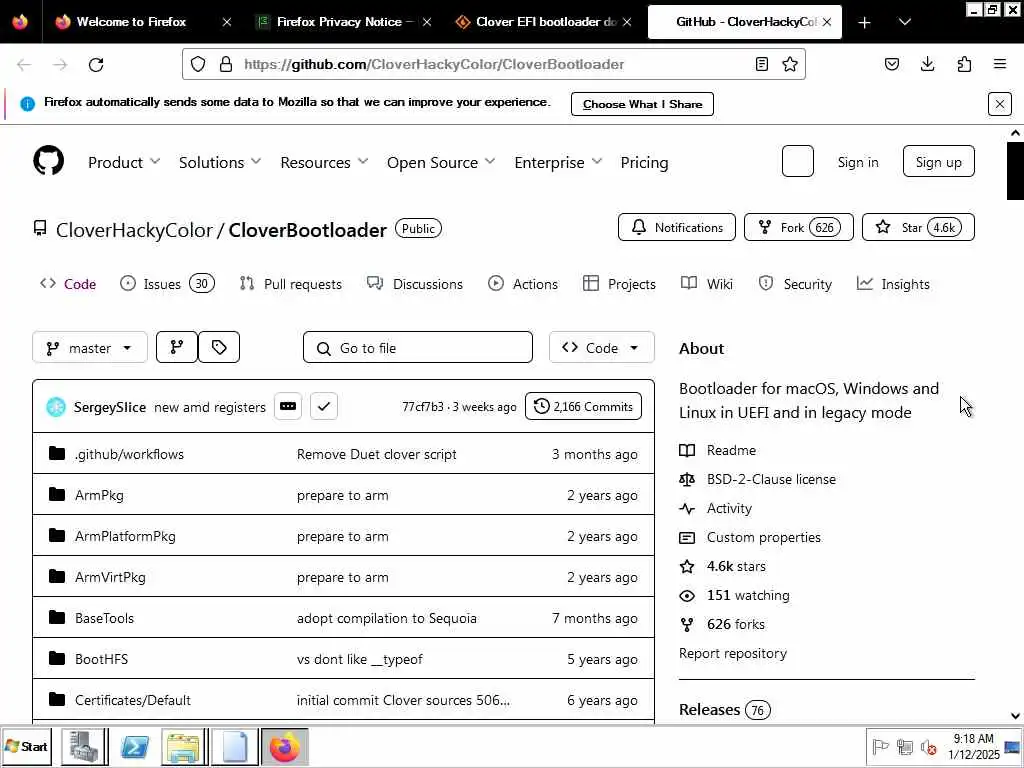Open the Releases 76 heading link
The image size is (1024, 768).
coord(724,709)
